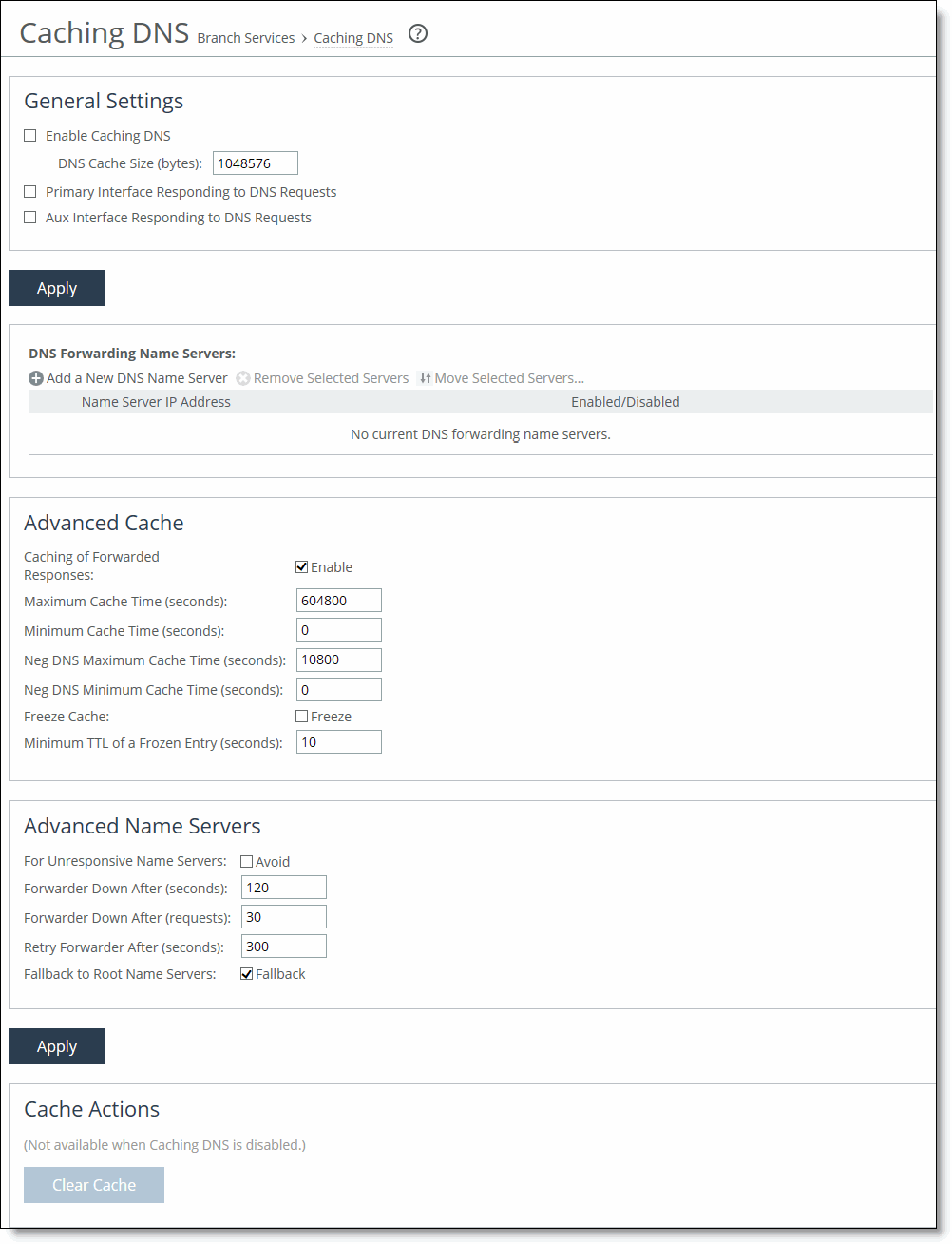Open the help icon next to page title
Screen dimensions: 952x1244
coord(418,33)
